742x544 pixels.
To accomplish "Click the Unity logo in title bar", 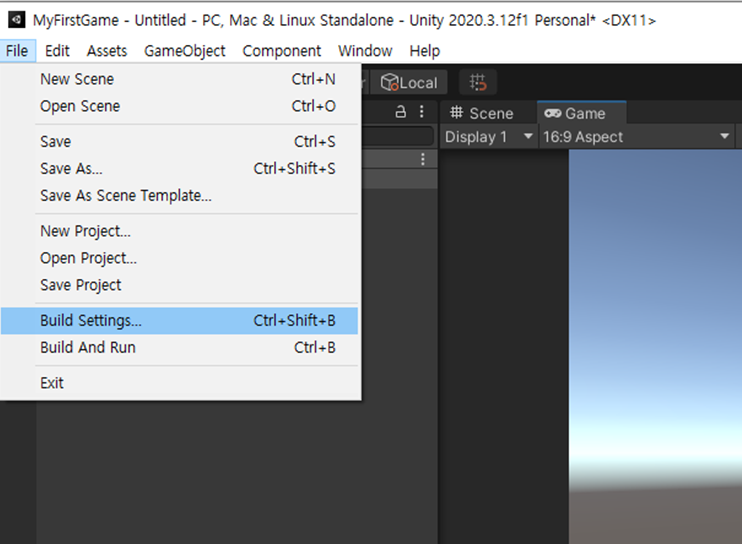I will [17, 20].
